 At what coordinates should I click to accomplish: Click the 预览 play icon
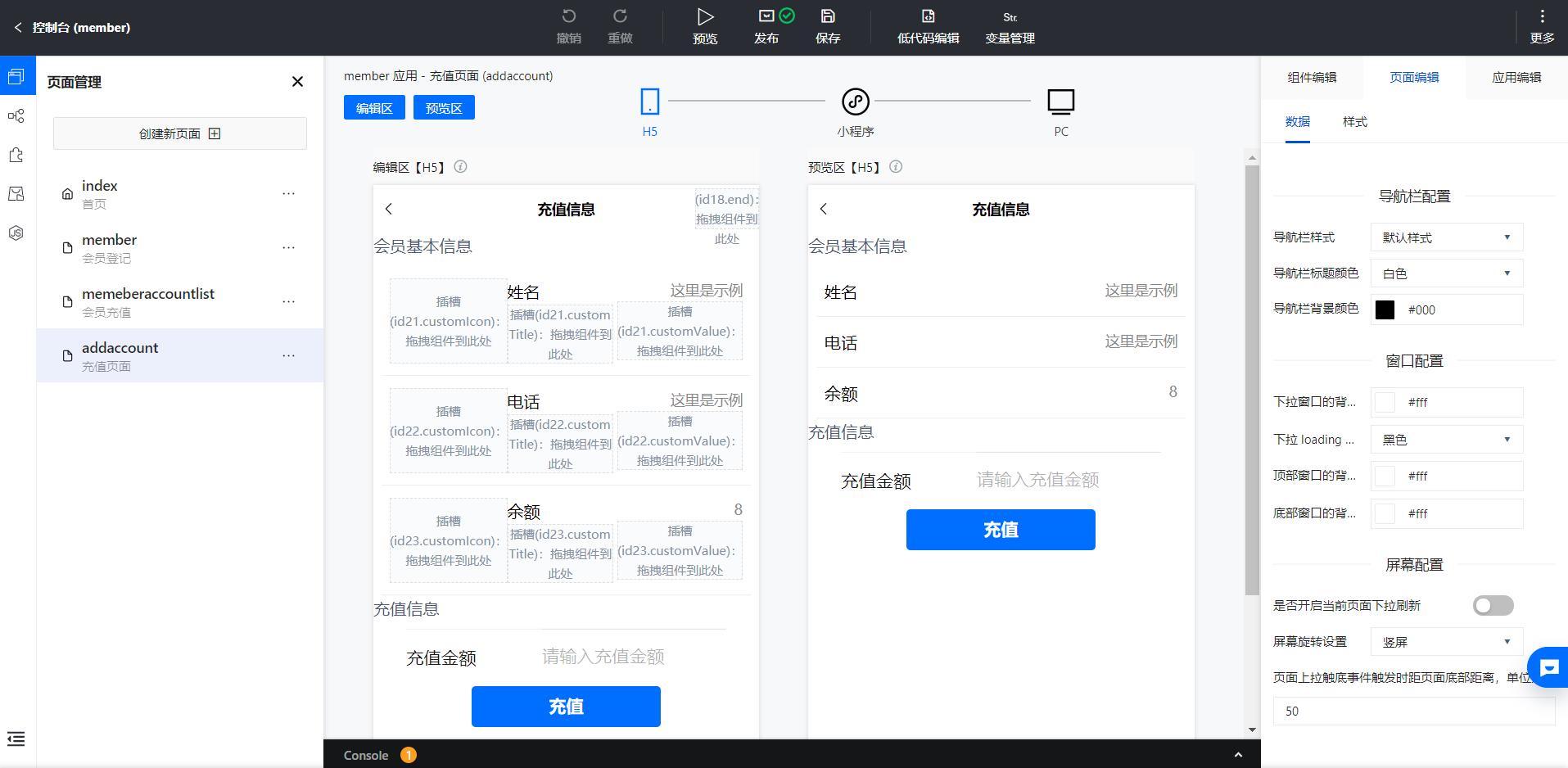click(x=705, y=16)
